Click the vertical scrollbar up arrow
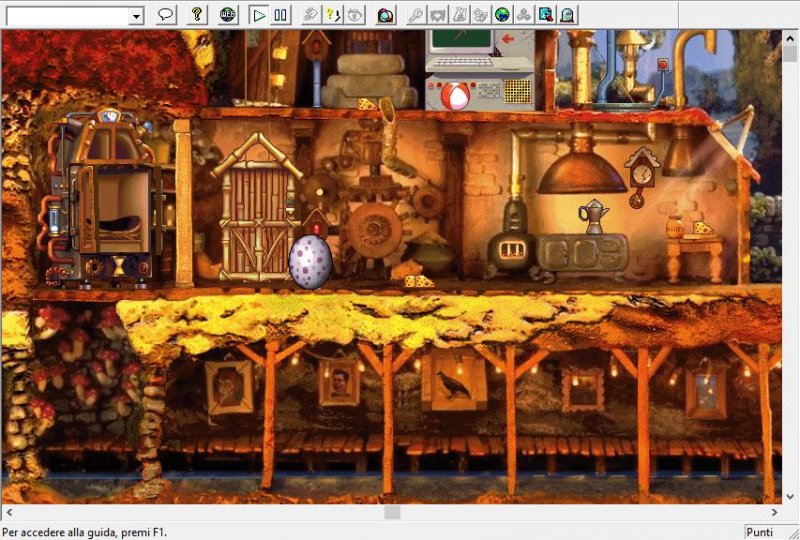Screen dimensions: 800x540 [790, 38]
